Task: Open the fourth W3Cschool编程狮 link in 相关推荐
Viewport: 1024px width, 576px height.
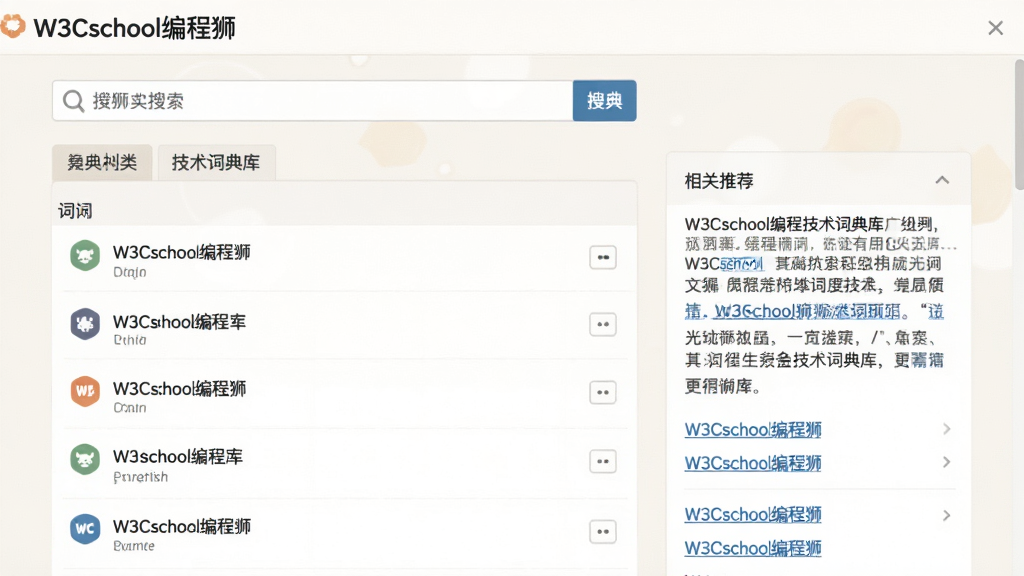Action: (753, 548)
